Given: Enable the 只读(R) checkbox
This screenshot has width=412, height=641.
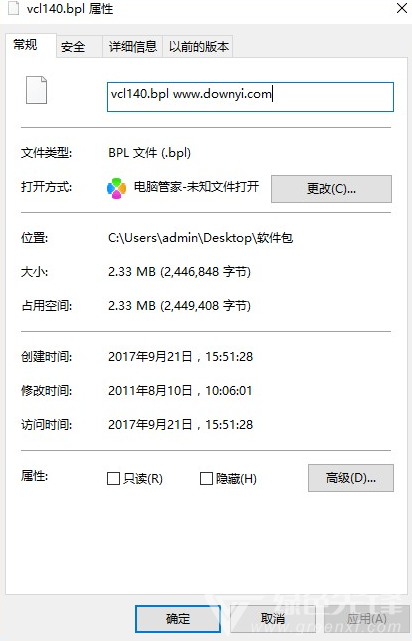Looking at the screenshot, I should coord(113,478).
